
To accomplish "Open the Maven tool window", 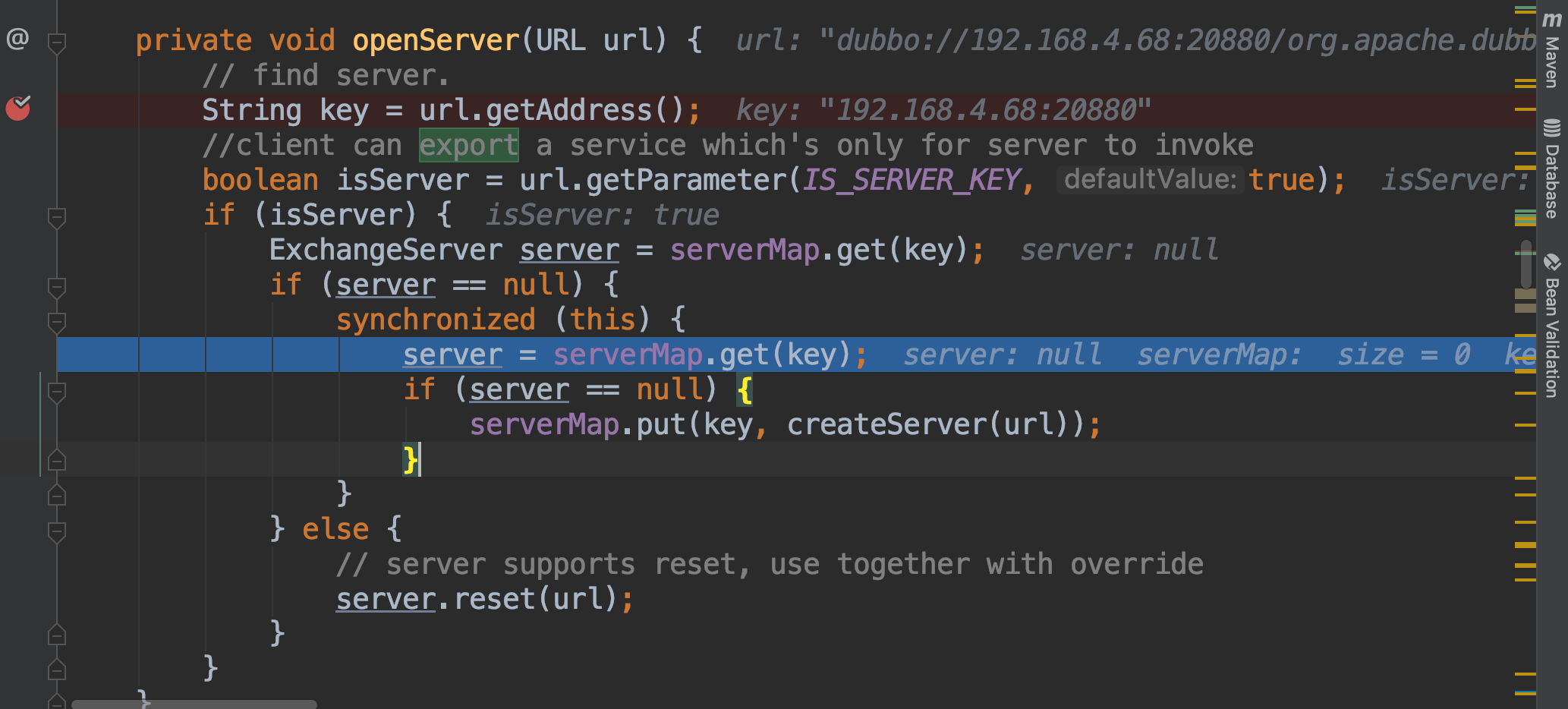I will click(x=1553, y=50).
